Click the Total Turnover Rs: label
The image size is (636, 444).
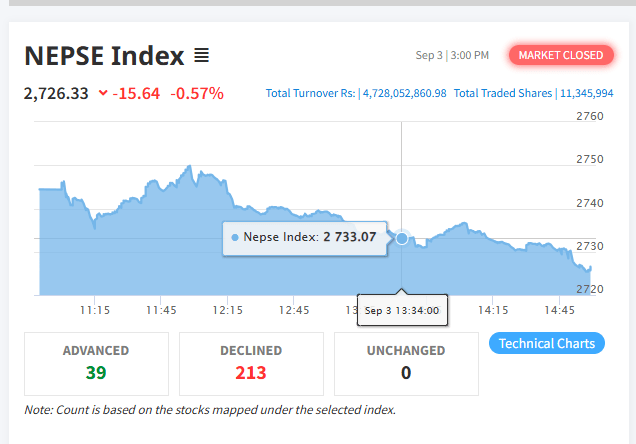click(x=310, y=93)
